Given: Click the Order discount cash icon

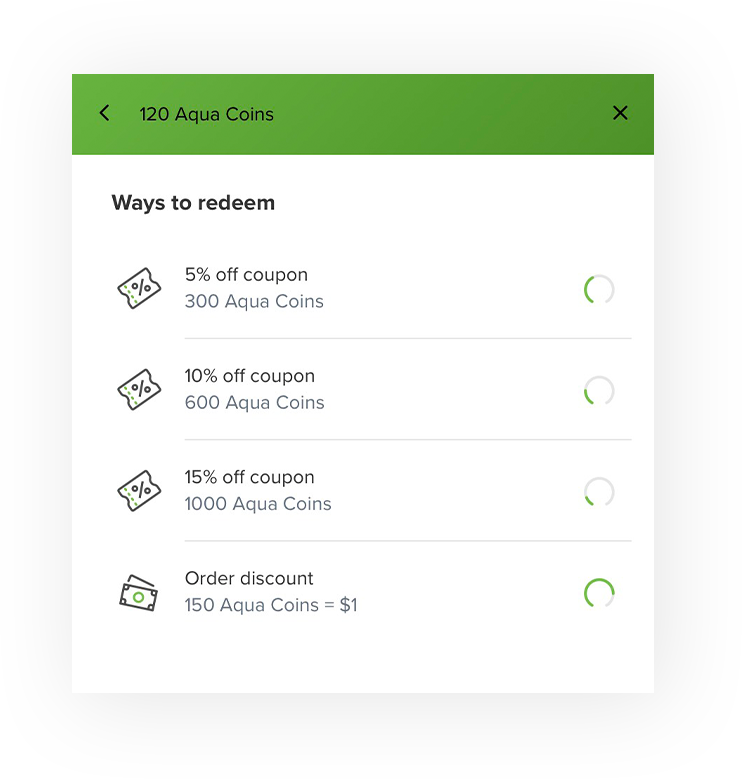Looking at the screenshot, I should pos(139,593).
